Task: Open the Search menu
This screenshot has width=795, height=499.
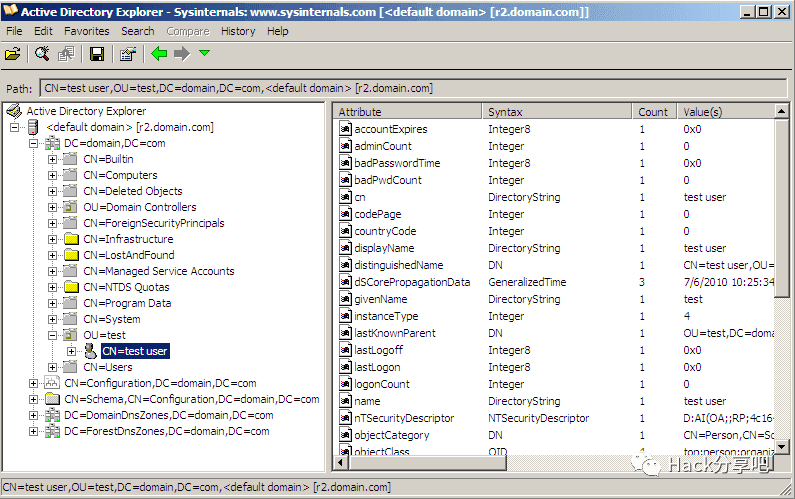Action: [x=137, y=31]
